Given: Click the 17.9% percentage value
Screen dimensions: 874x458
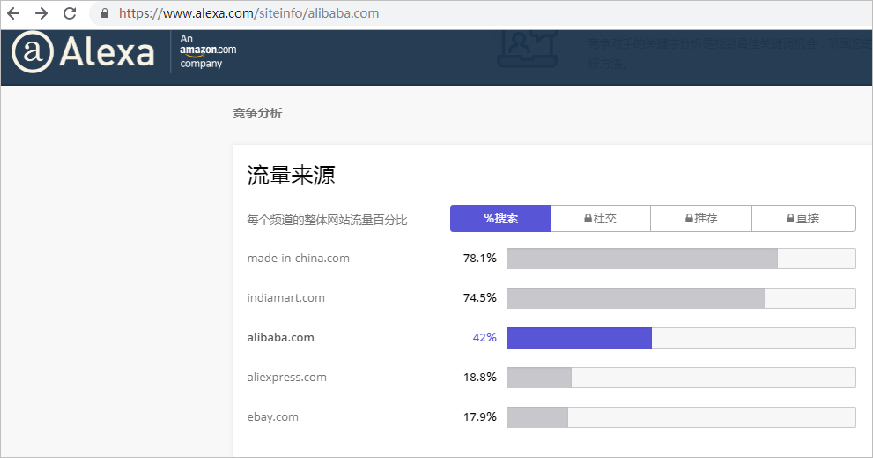Looking at the screenshot, I should (479, 417).
